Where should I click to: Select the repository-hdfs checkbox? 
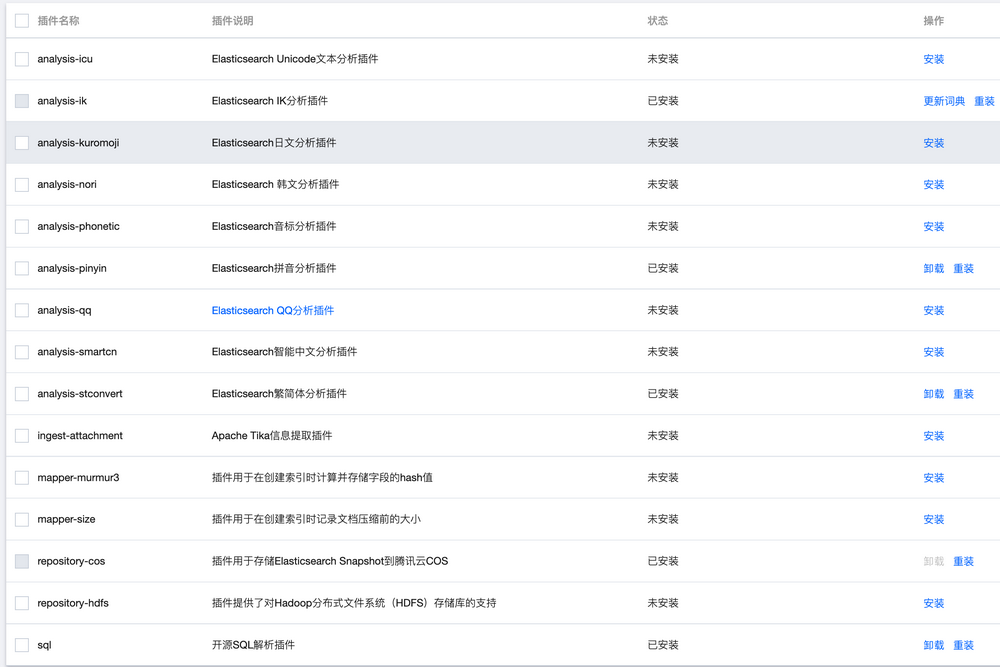[22, 603]
